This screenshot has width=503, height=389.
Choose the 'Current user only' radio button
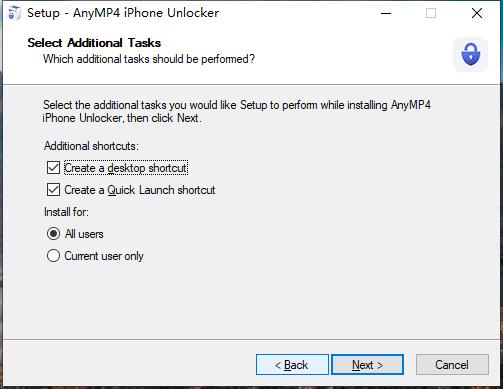coord(53,256)
